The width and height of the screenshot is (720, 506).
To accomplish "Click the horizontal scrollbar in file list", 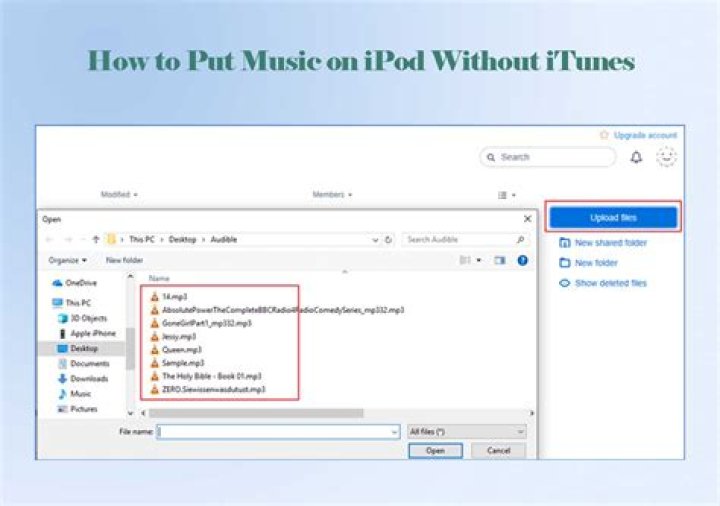I will tap(256, 413).
